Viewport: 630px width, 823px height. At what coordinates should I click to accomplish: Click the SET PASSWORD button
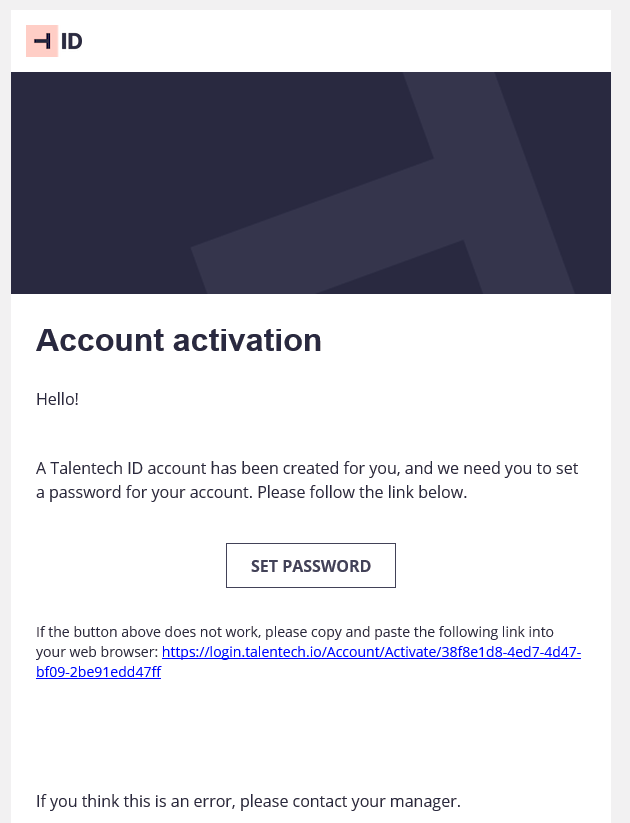(x=310, y=566)
